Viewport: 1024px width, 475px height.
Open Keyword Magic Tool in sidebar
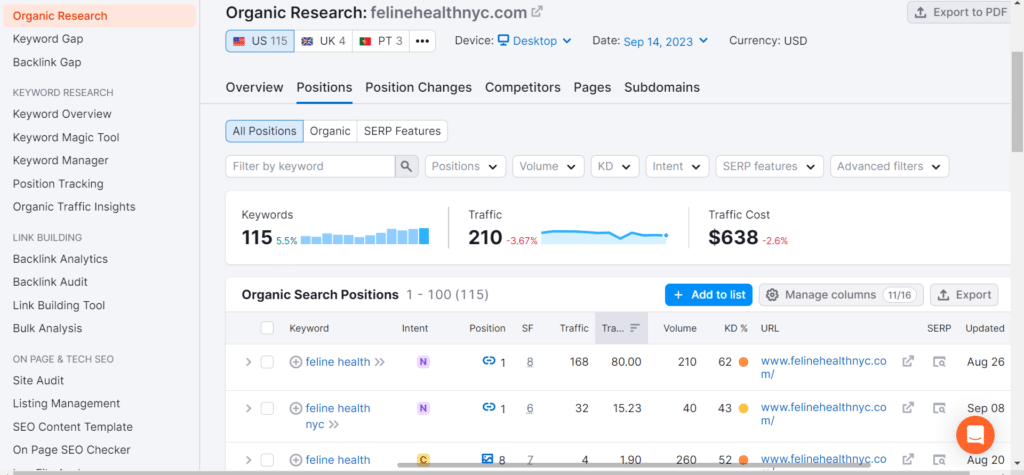point(66,137)
